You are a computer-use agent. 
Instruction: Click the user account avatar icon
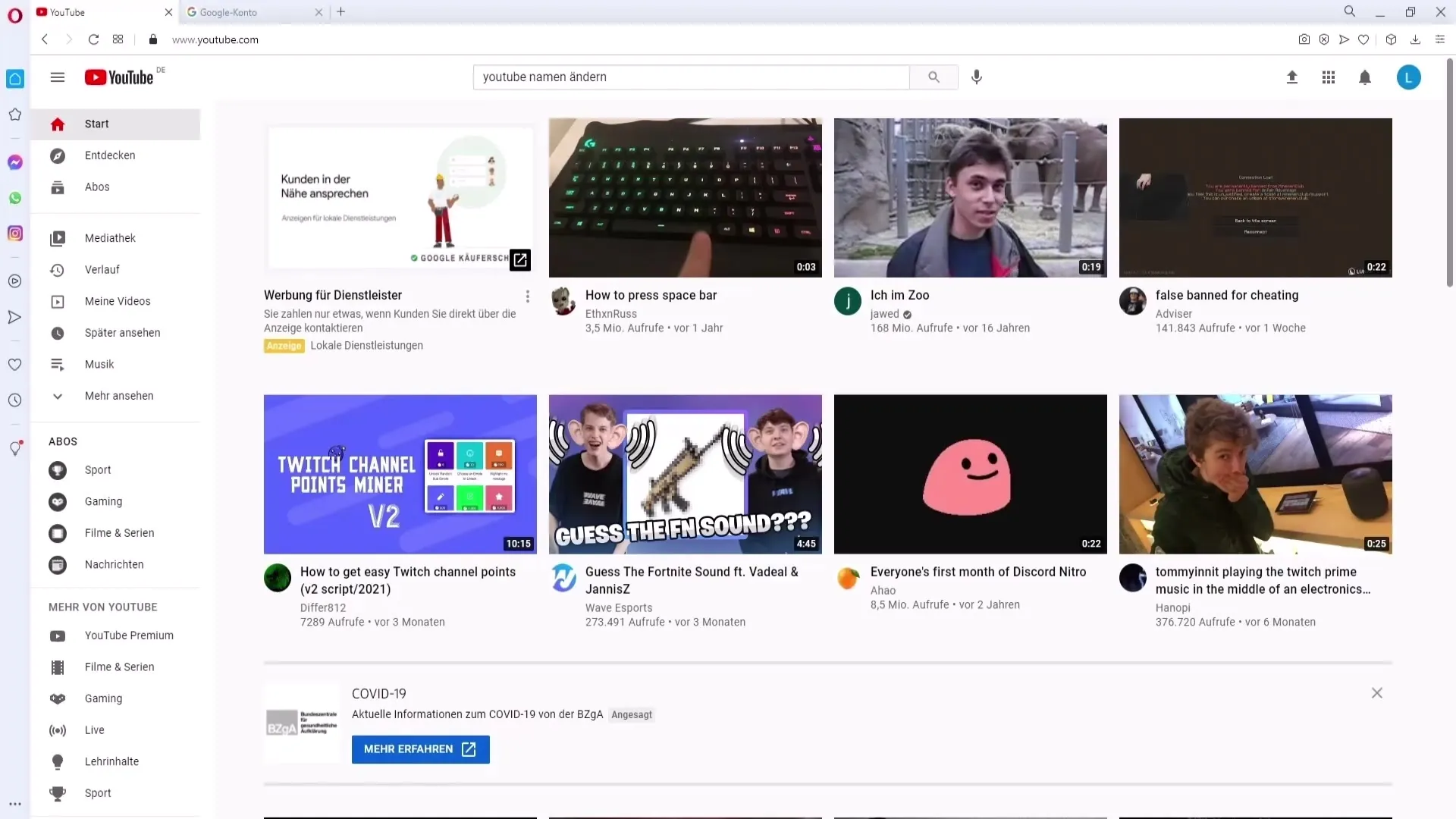pos(1409,77)
